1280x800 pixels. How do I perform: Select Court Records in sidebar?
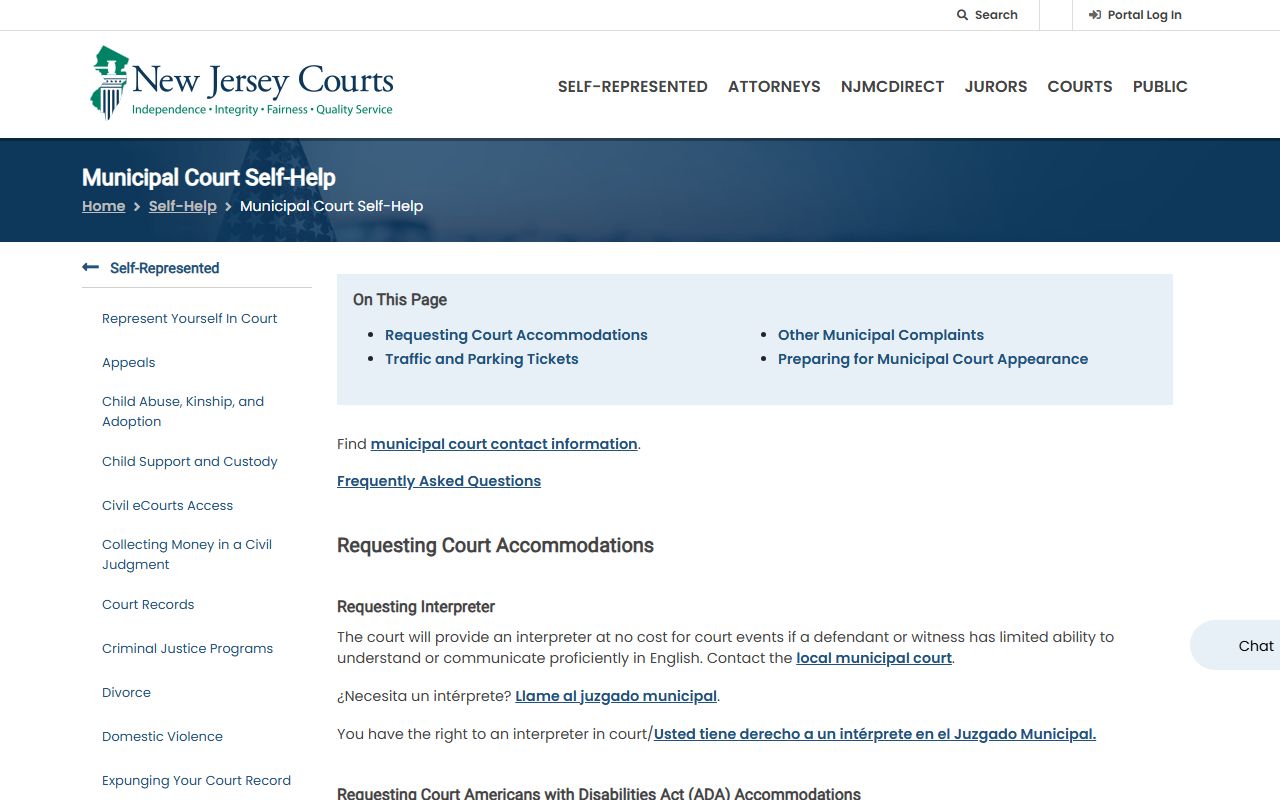click(148, 604)
